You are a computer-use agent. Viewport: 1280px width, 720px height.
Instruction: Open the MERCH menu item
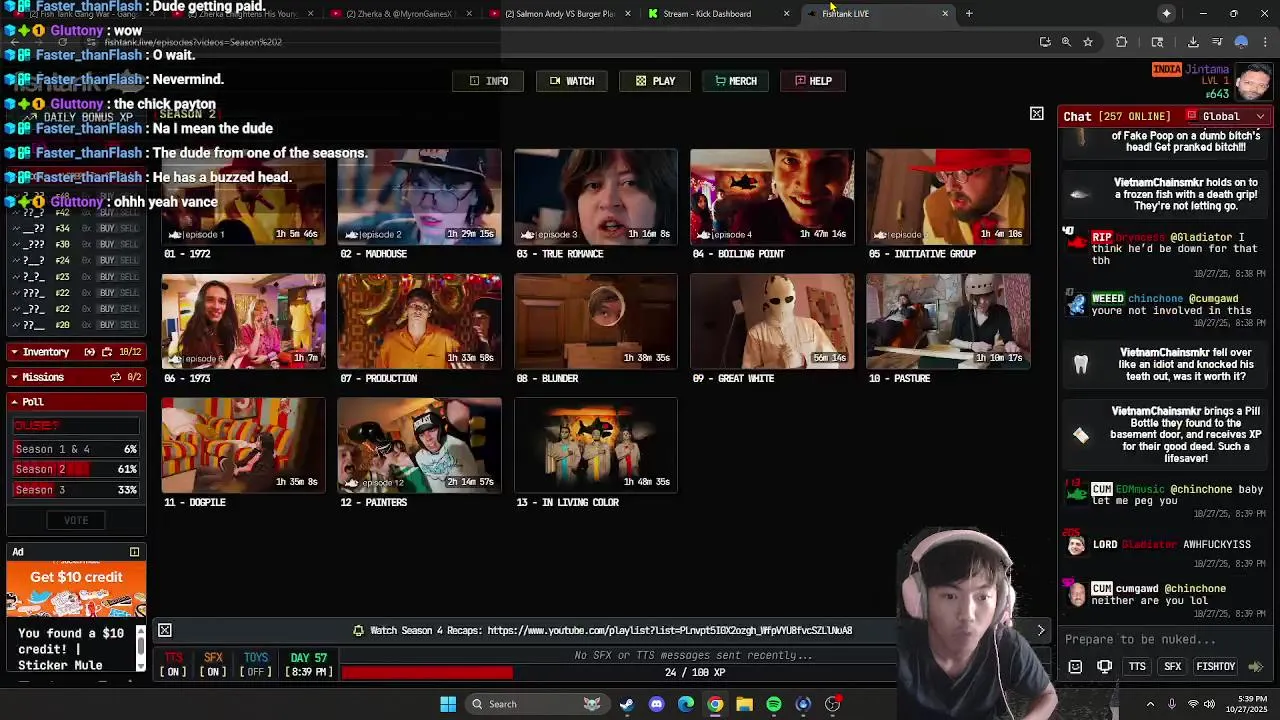click(x=736, y=81)
